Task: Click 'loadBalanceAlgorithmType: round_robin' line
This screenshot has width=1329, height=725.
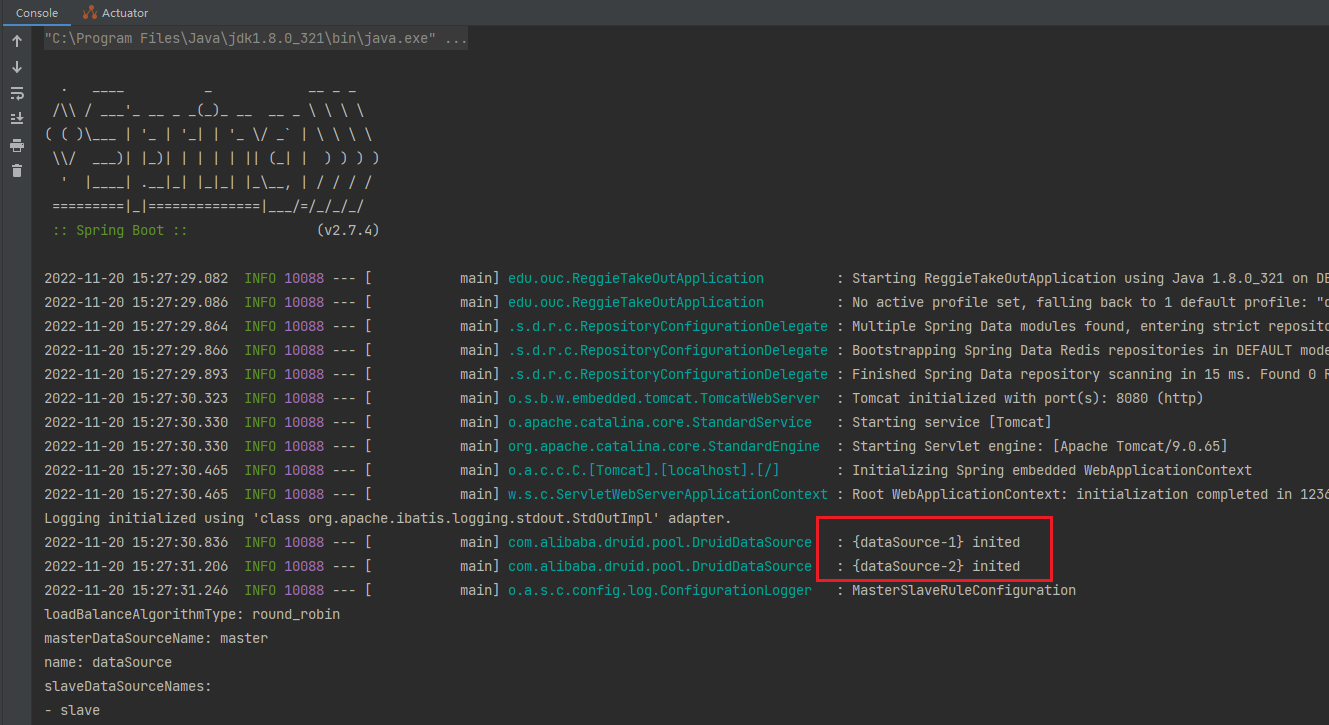Action: coord(192,614)
